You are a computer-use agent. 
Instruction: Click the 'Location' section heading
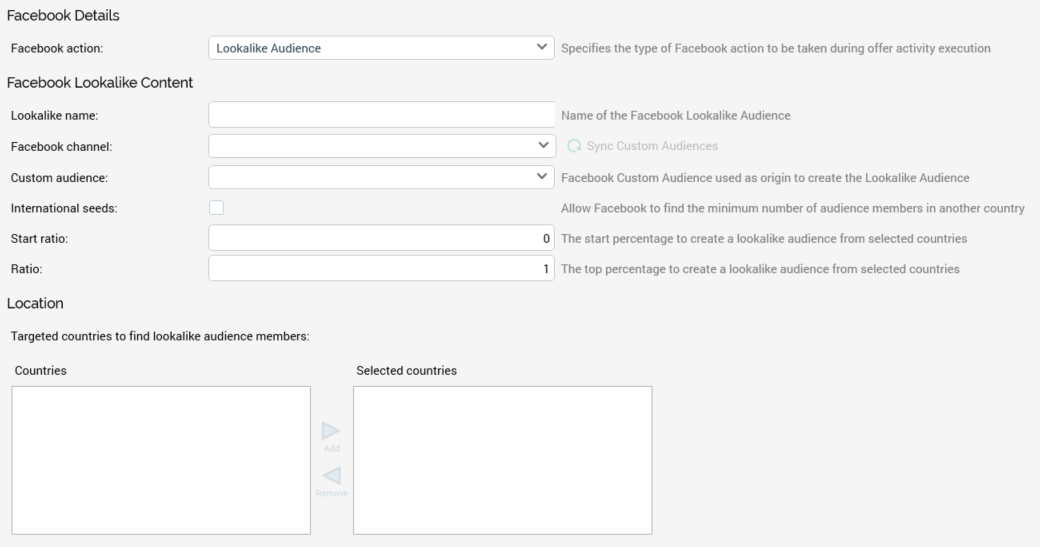(x=35, y=301)
